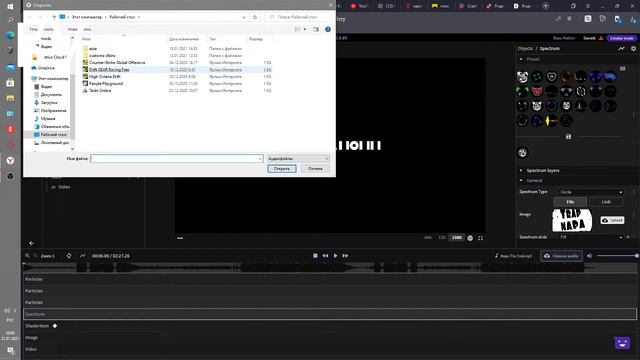The height and width of the screenshot is (360, 640).
Task: Click the save preset floppy icon
Action: [568, 136]
